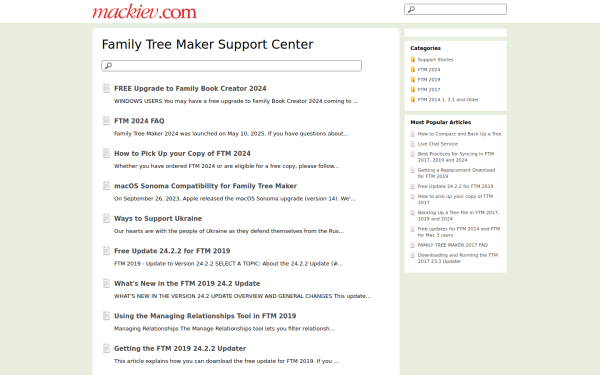This screenshot has height=375, width=600.
Task: Click page icon beside Getting a Replacement Download
Action: coord(412,170)
